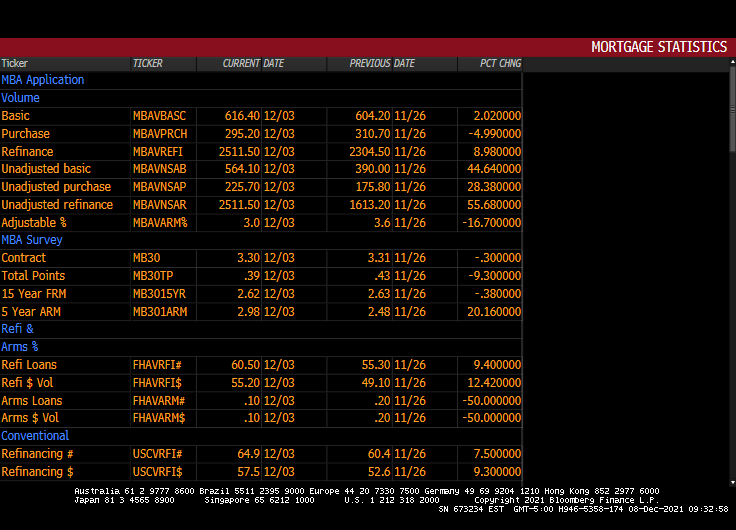Click the Conventional section heading

point(35,436)
